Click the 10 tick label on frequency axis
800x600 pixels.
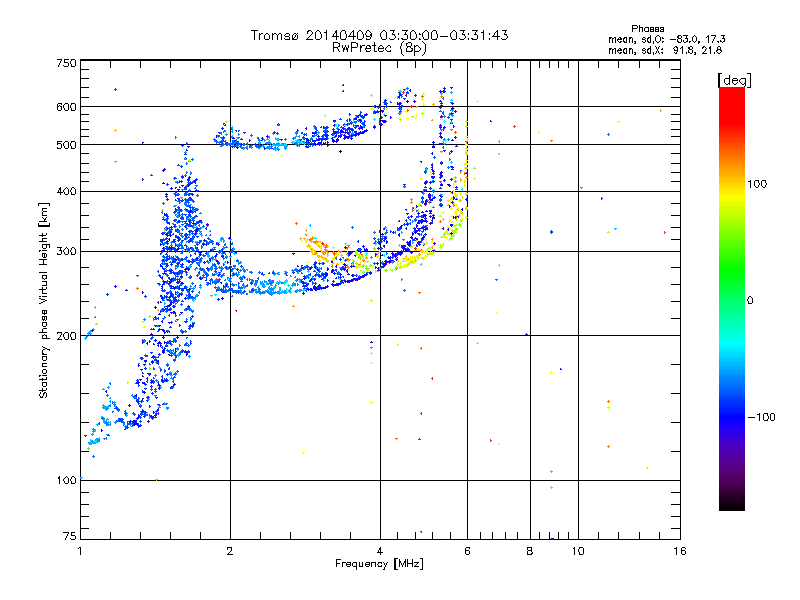(578, 551)
